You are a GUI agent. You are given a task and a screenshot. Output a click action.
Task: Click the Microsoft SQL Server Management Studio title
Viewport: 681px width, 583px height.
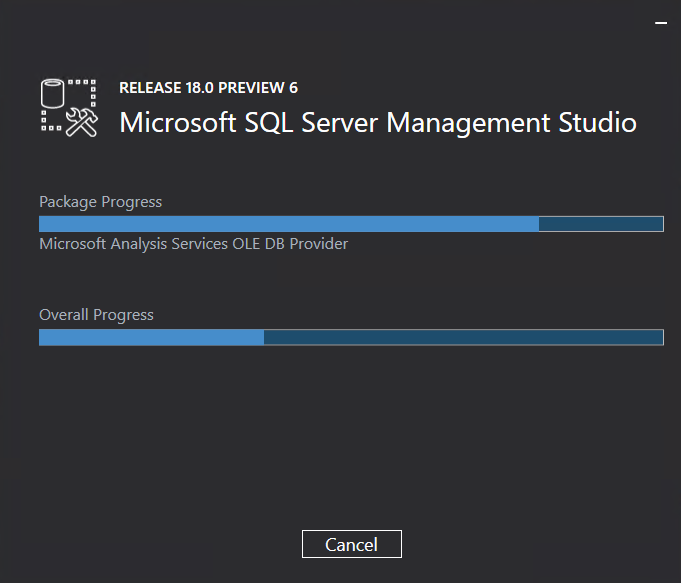point(378,123)
